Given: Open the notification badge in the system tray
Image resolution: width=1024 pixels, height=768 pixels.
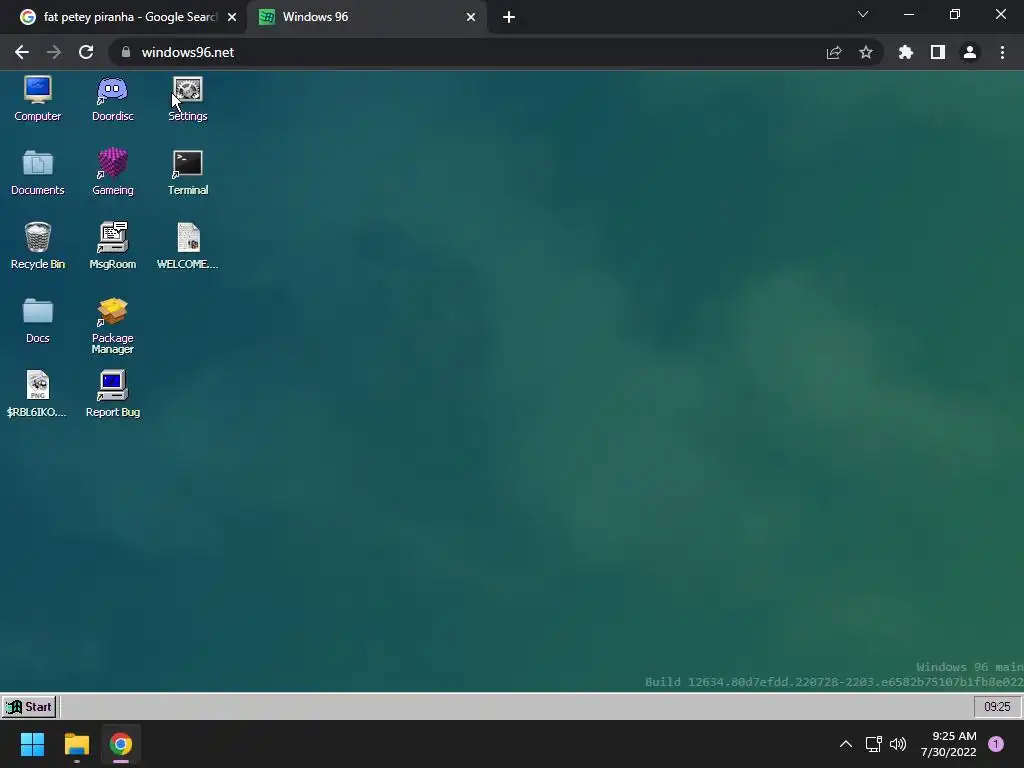Looking at the screenshot, I should click(996, 744).
